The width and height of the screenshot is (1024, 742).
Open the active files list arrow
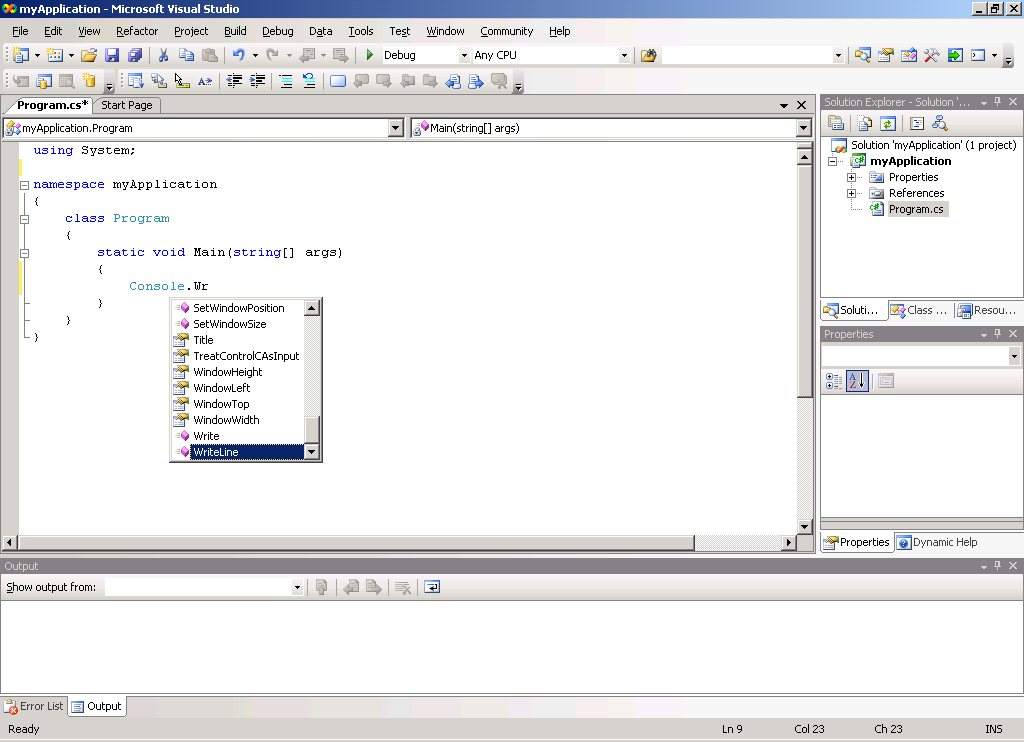pyautogui.click(x=784, y=105)
